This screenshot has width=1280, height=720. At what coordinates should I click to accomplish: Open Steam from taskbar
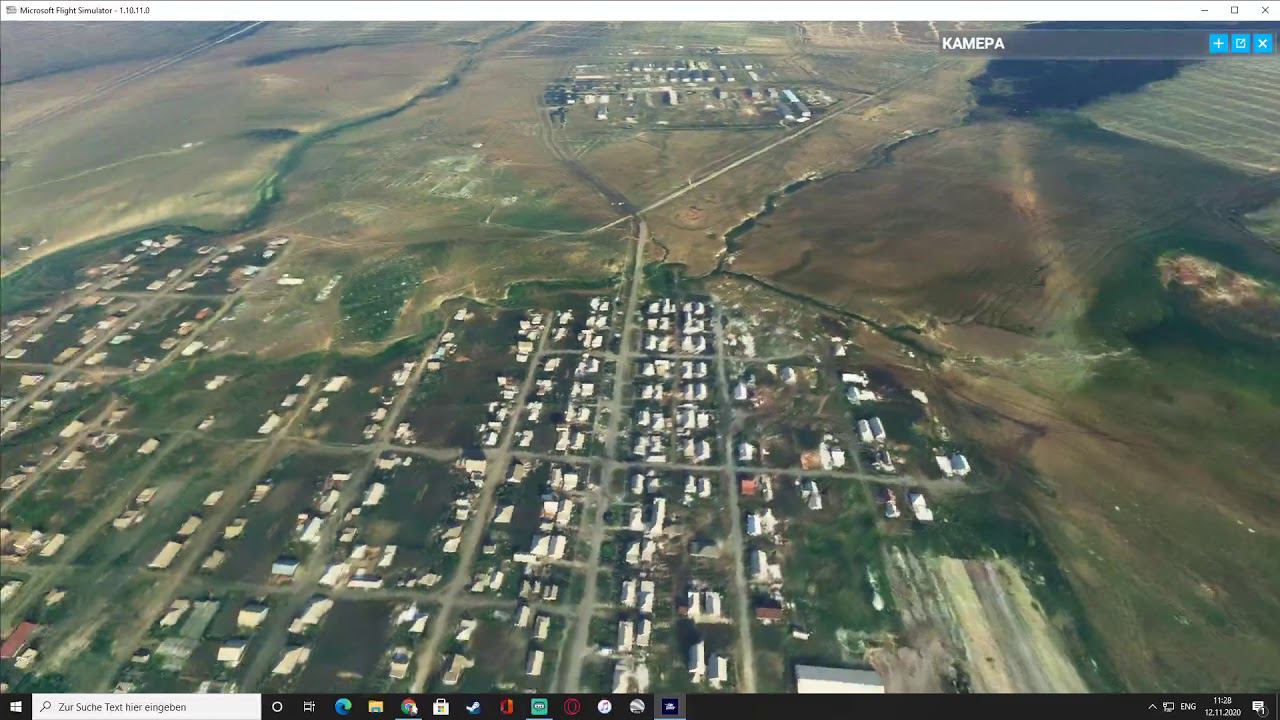(x=474, y=707)
